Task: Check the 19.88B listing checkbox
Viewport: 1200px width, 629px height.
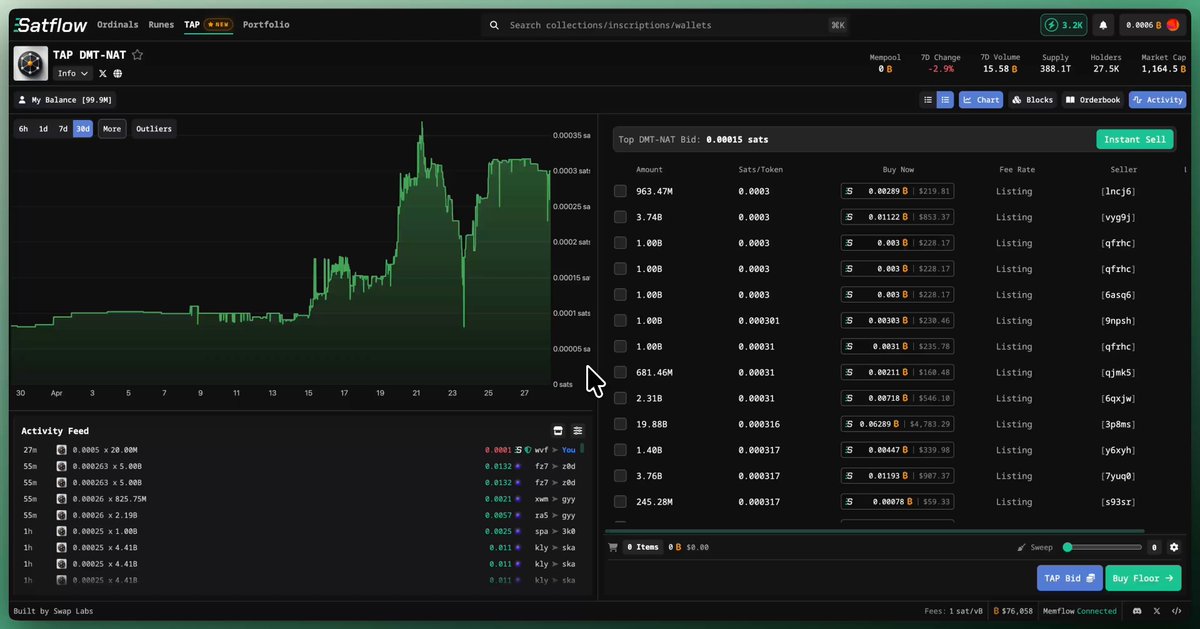Action: [x=620, y=424]
